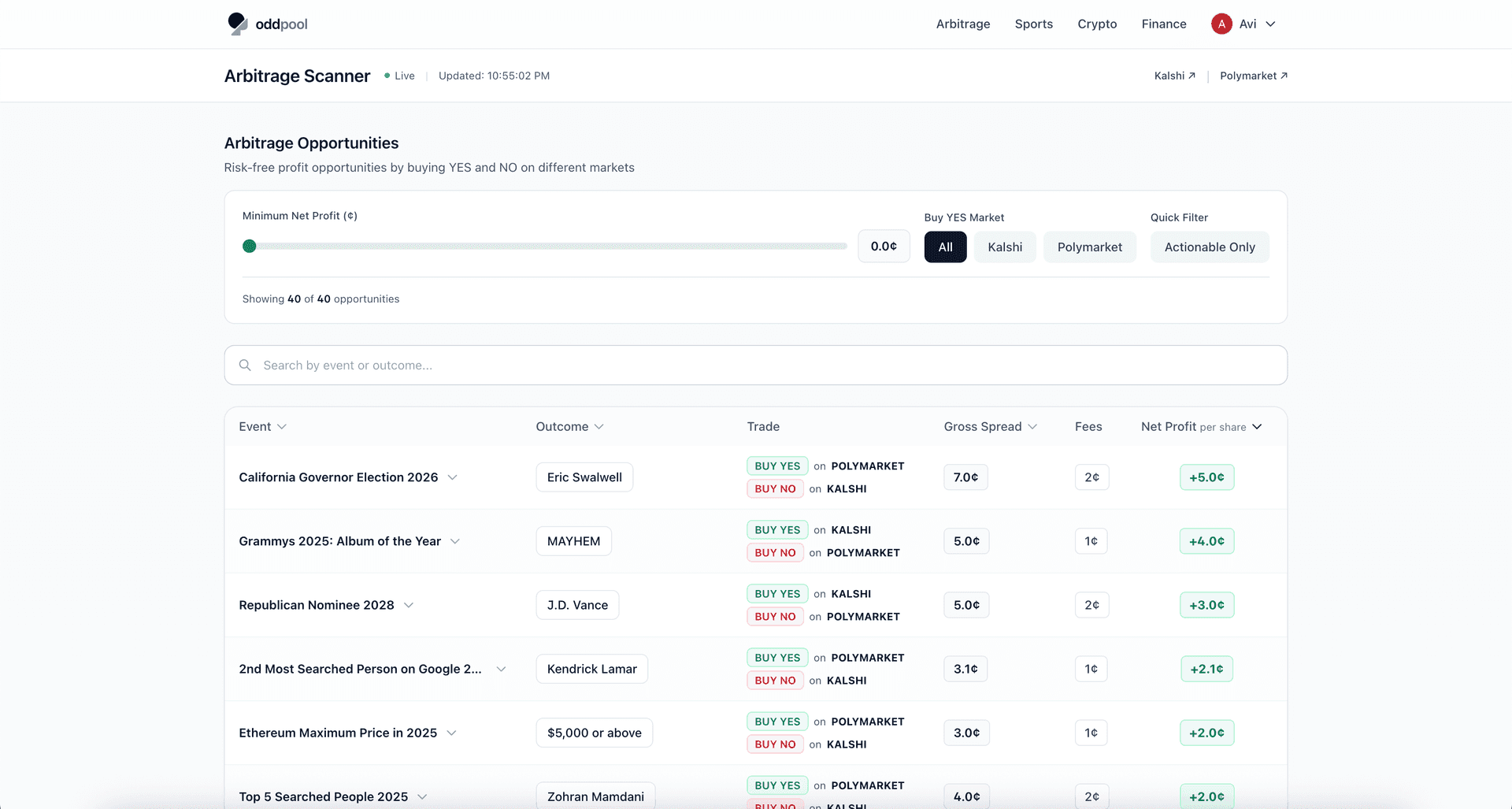Open the Avi account dropdown
The width and height of the screenshot is (1512, 809).
click(x=1270, y=24)
